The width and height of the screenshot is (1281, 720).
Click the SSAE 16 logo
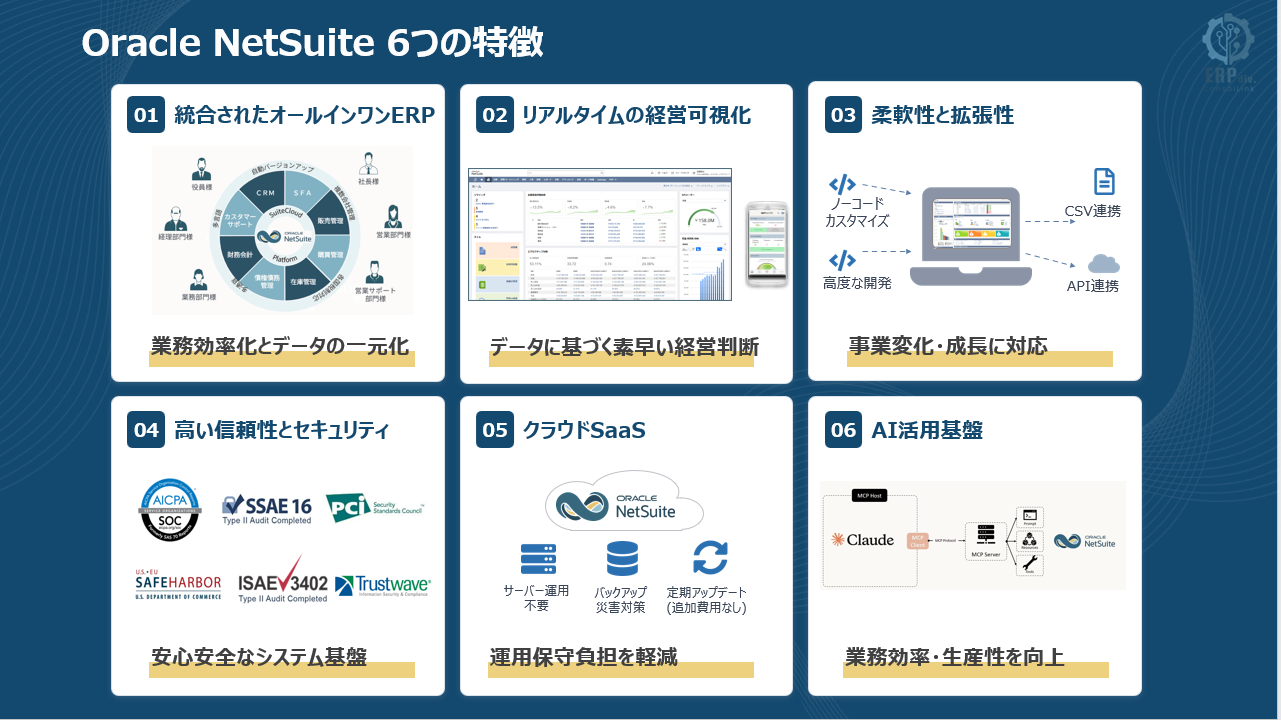click(267, 510)
